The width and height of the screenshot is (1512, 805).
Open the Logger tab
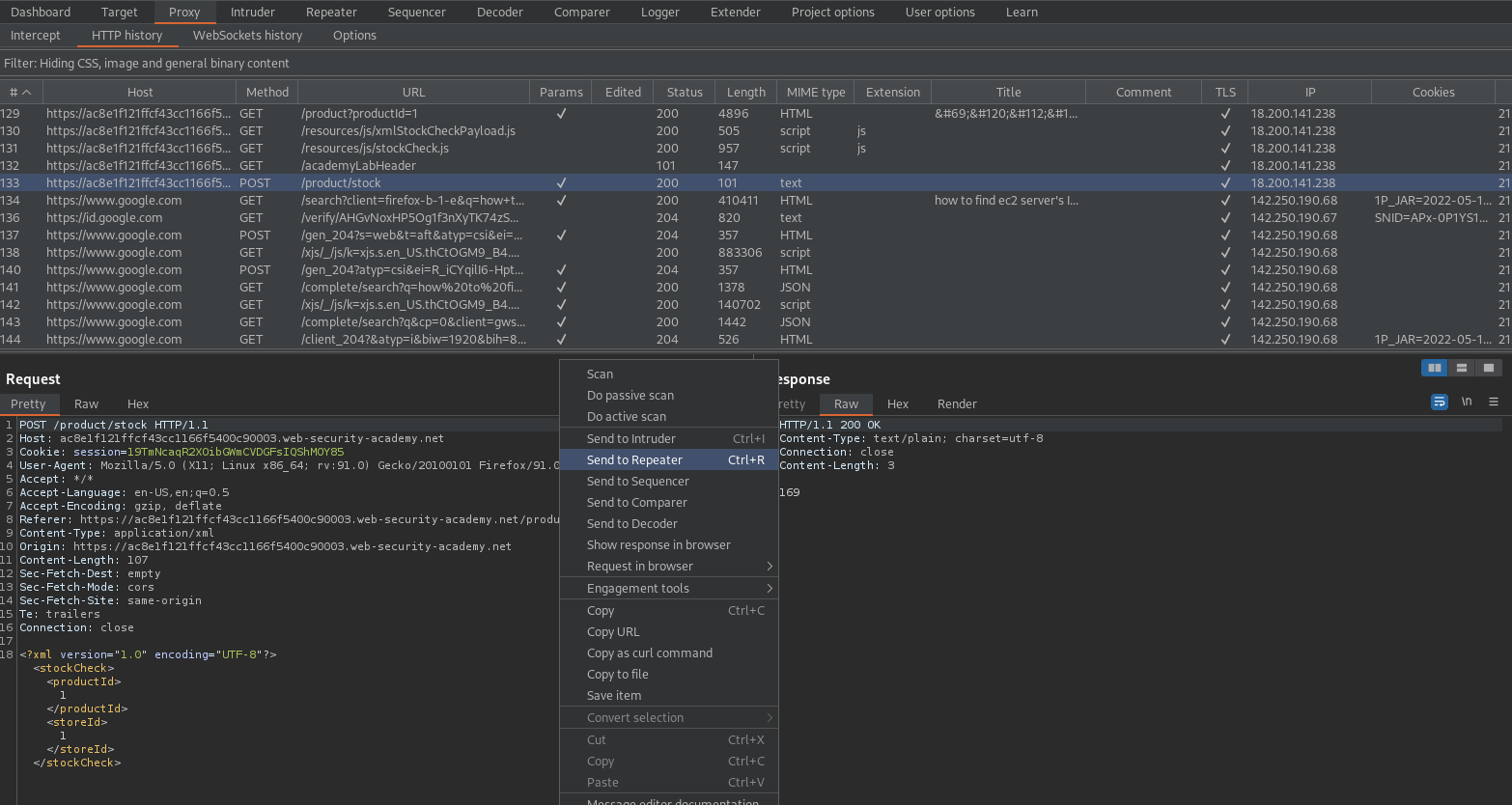tap(660, 12)
